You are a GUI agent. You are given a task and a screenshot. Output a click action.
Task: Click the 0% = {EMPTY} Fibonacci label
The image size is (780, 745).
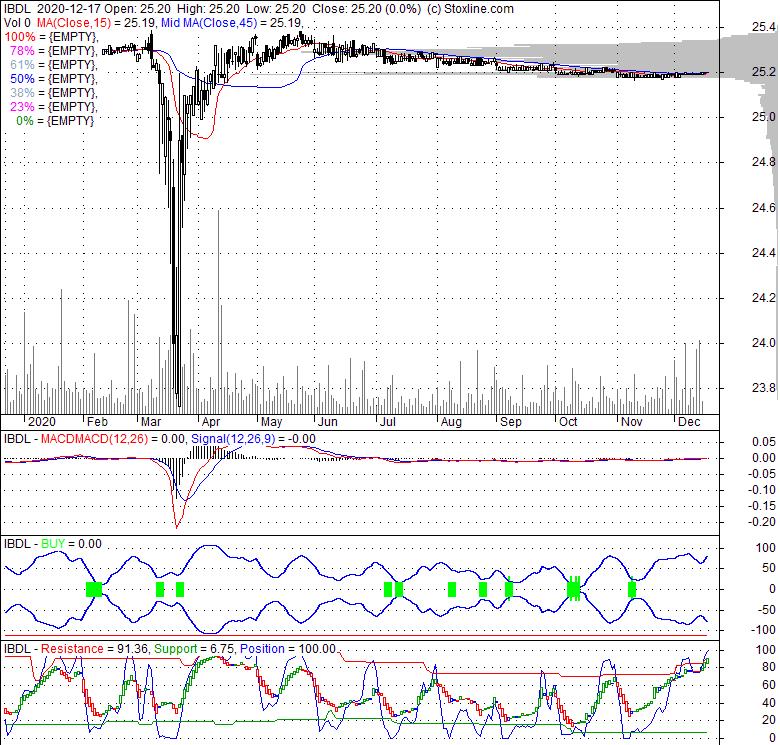click(55, 121)
